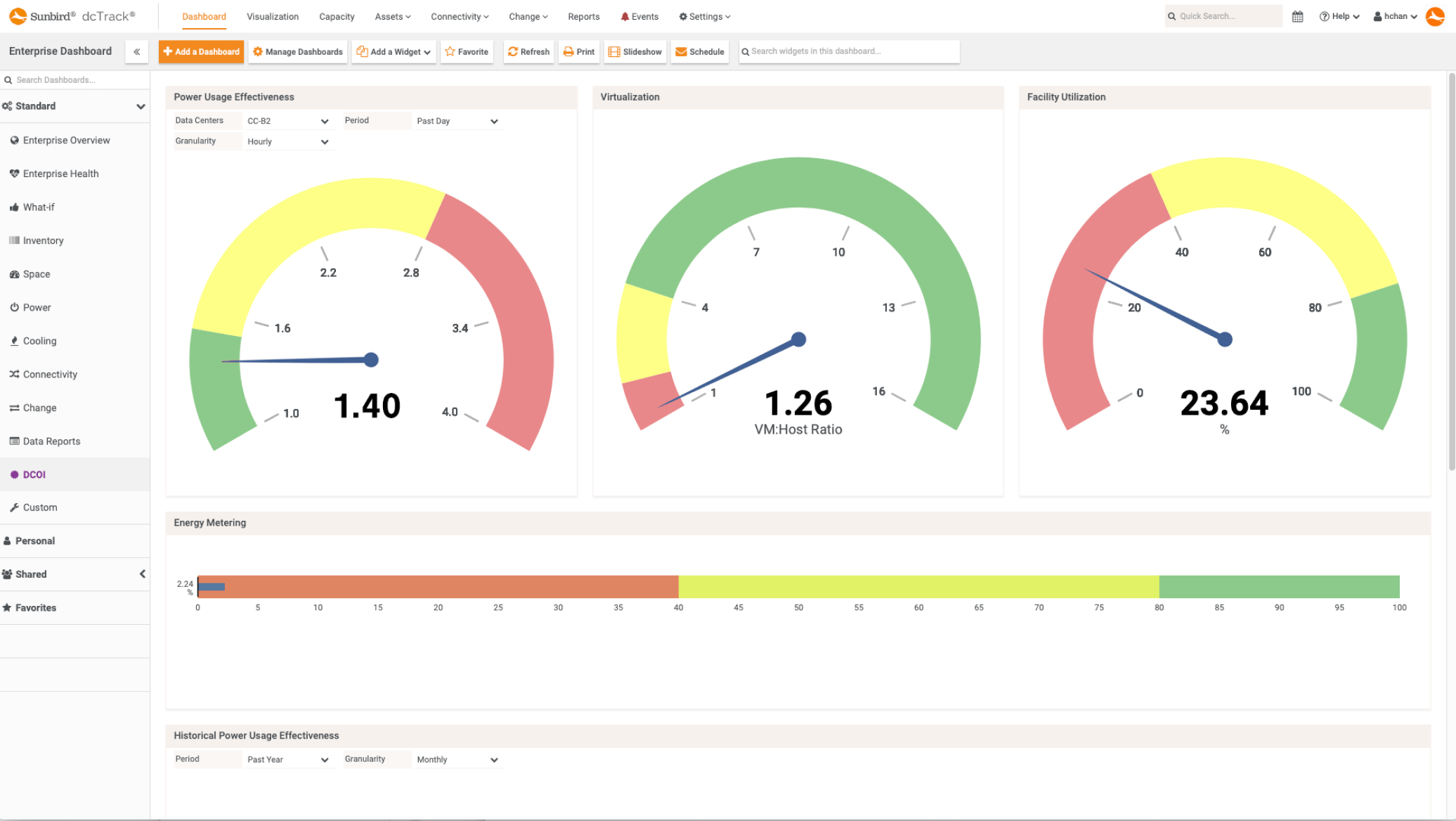Select the Slideshow toolbar icon
Screen dimensions: 1456x821
pos(634,51)
